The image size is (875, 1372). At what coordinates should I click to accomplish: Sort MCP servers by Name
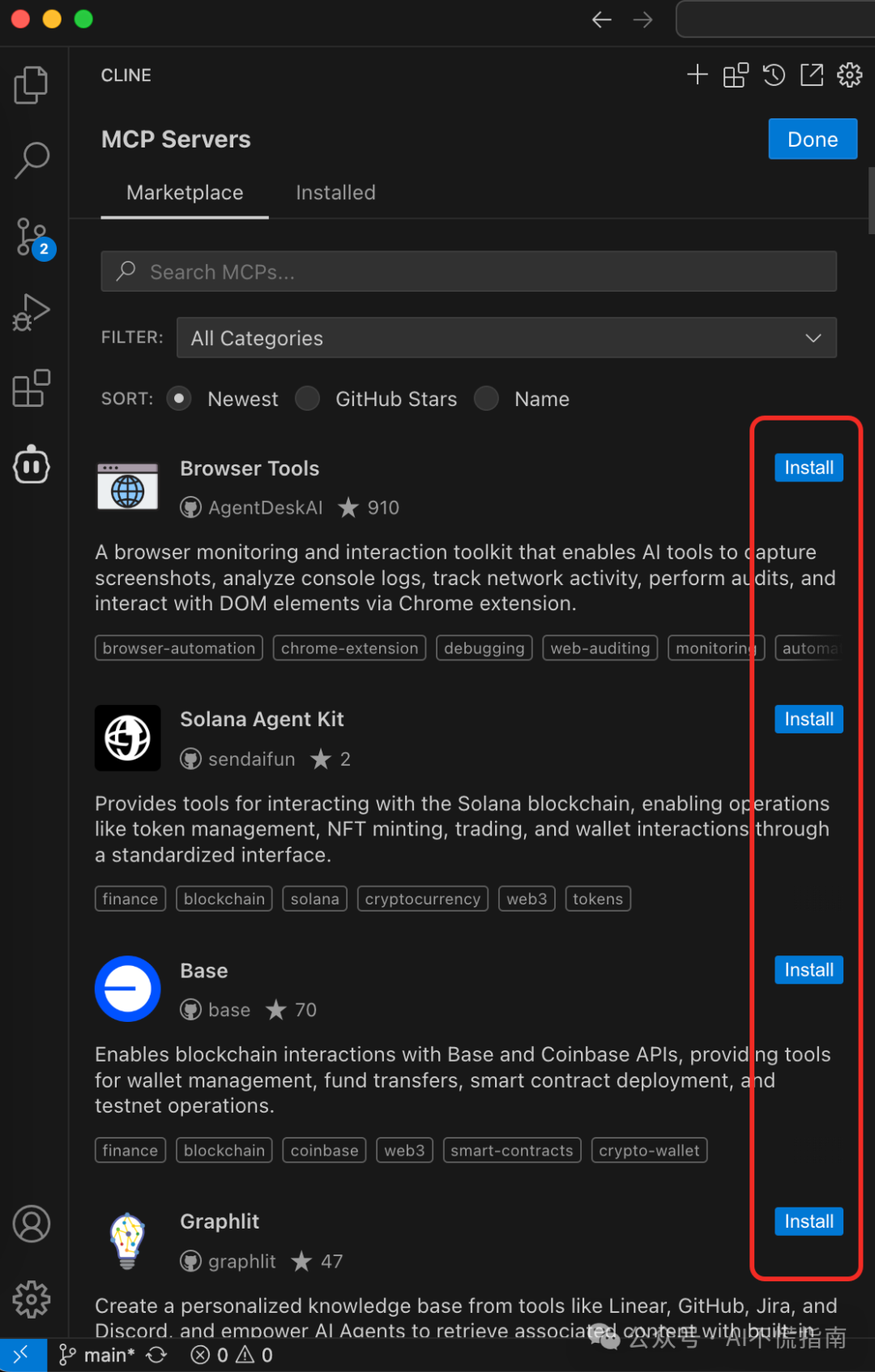[486, 399]
